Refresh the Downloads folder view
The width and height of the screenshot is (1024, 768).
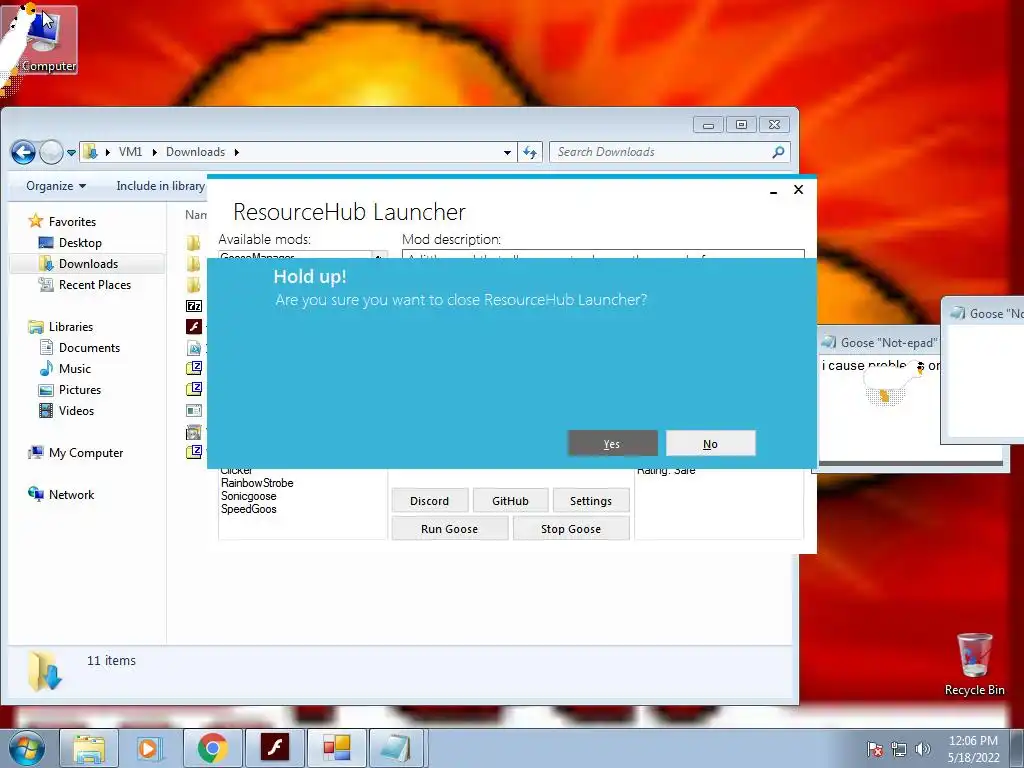pyautogui.click(x=530, y=152)
